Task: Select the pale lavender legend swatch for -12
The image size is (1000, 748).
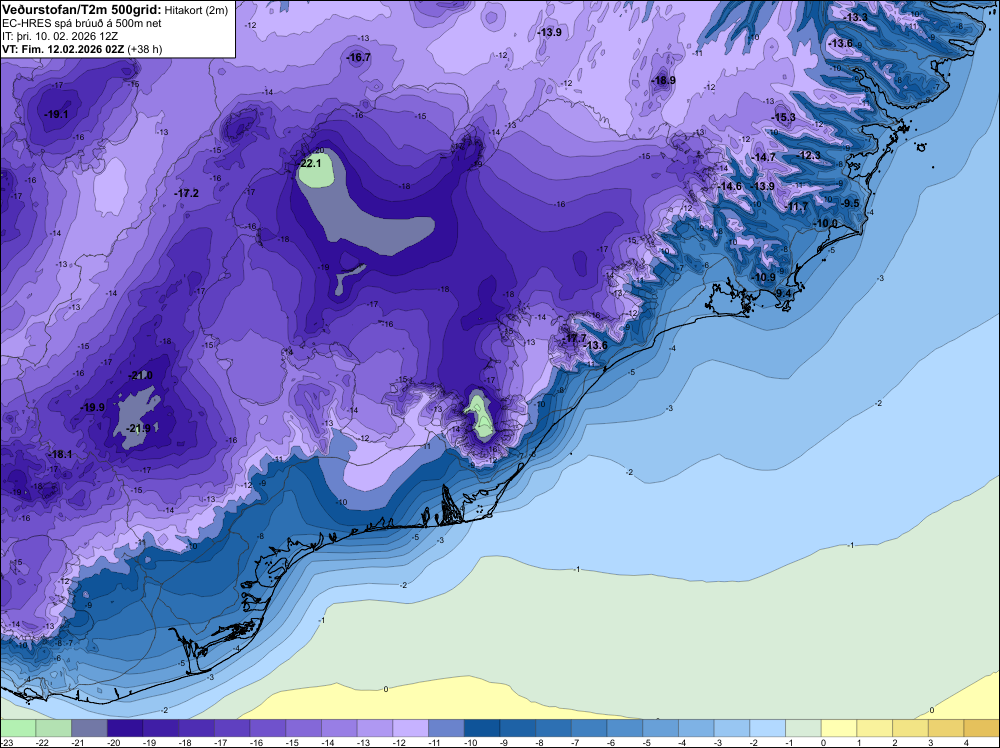Action: (x=411, y=728)
